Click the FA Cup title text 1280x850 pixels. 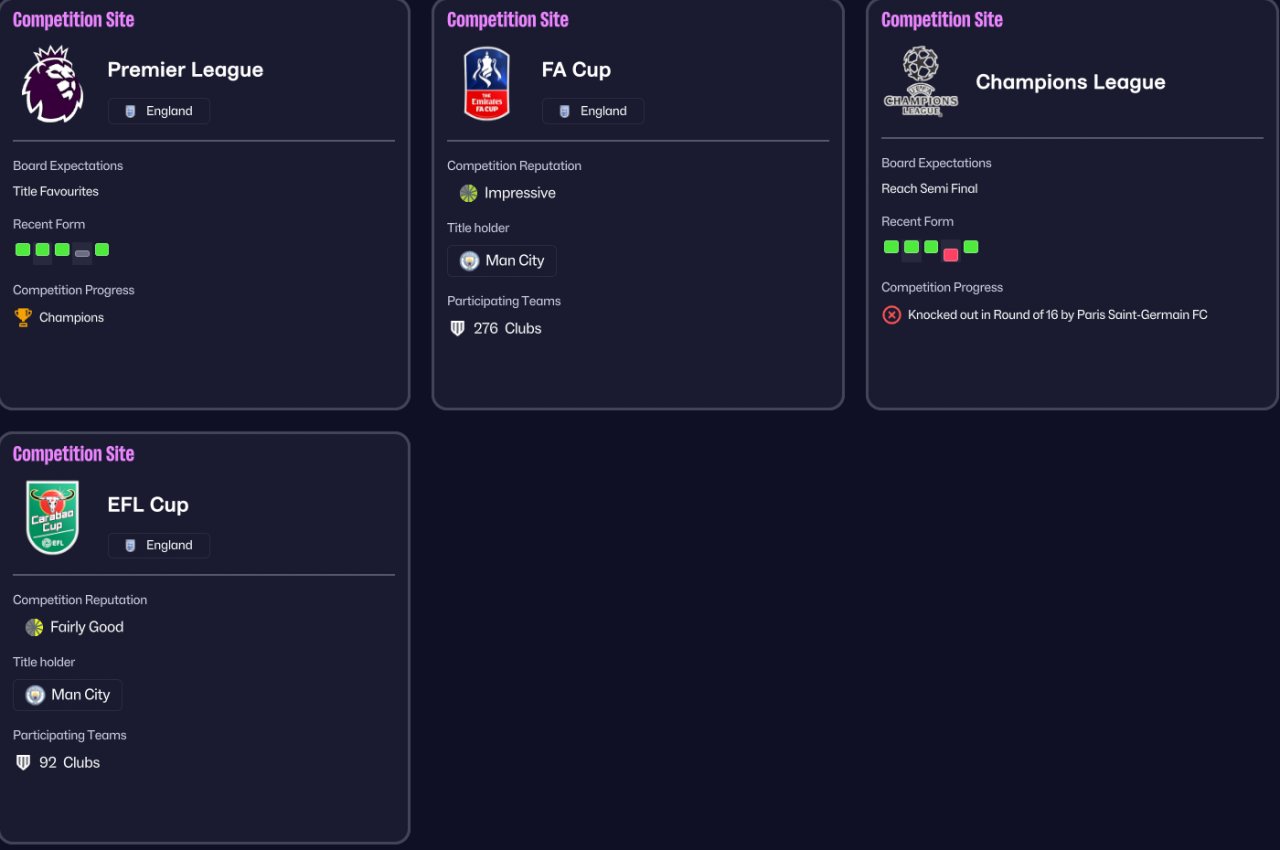[x=576, y=70]
